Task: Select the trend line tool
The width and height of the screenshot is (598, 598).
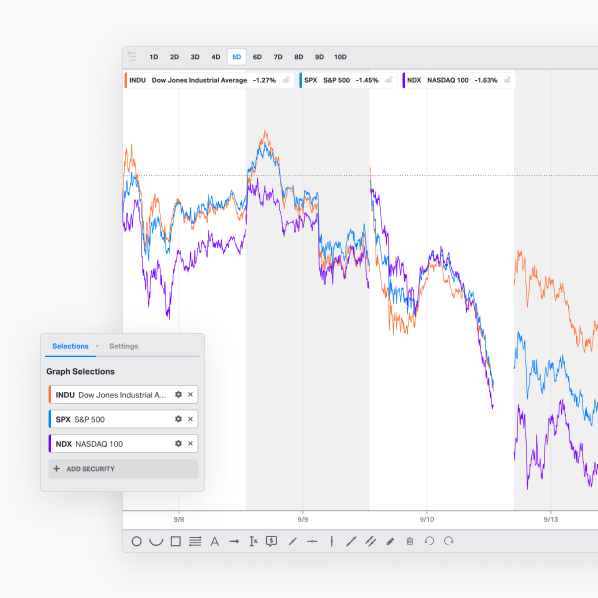Action: (351, 541)
